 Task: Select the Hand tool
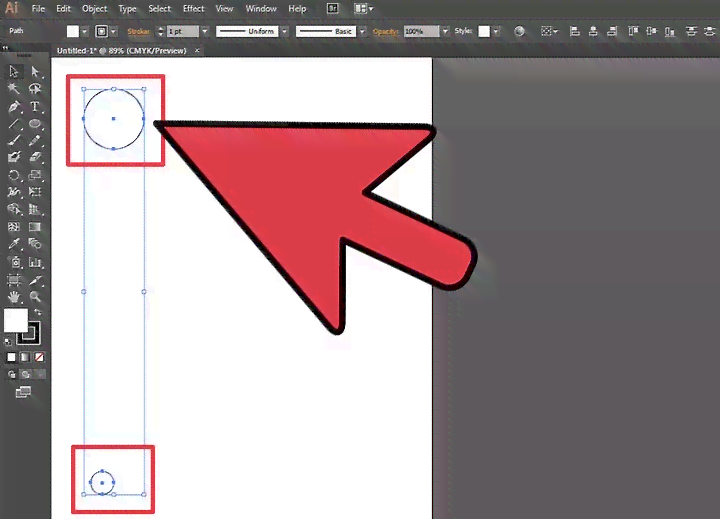(14, 297)
